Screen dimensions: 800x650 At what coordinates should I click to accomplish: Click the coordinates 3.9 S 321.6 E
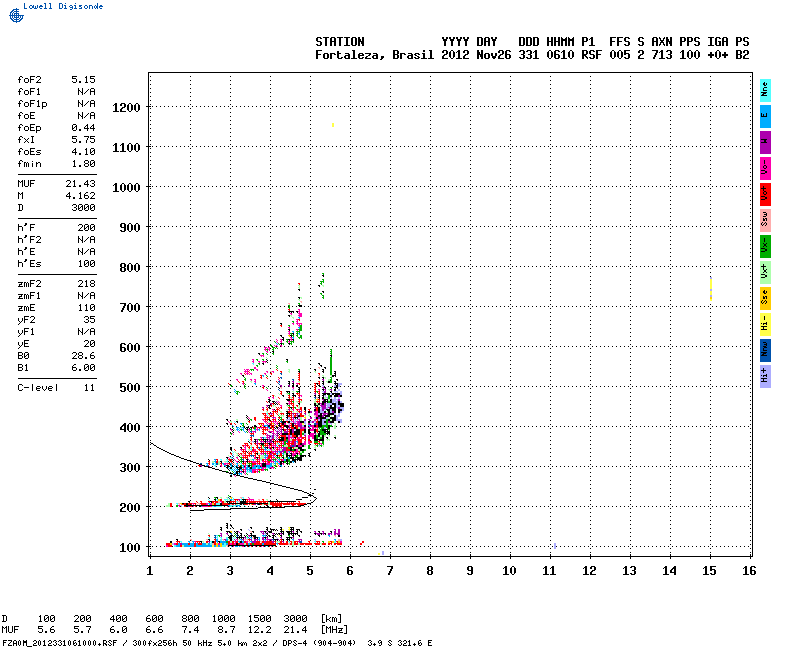coord(399,643)
